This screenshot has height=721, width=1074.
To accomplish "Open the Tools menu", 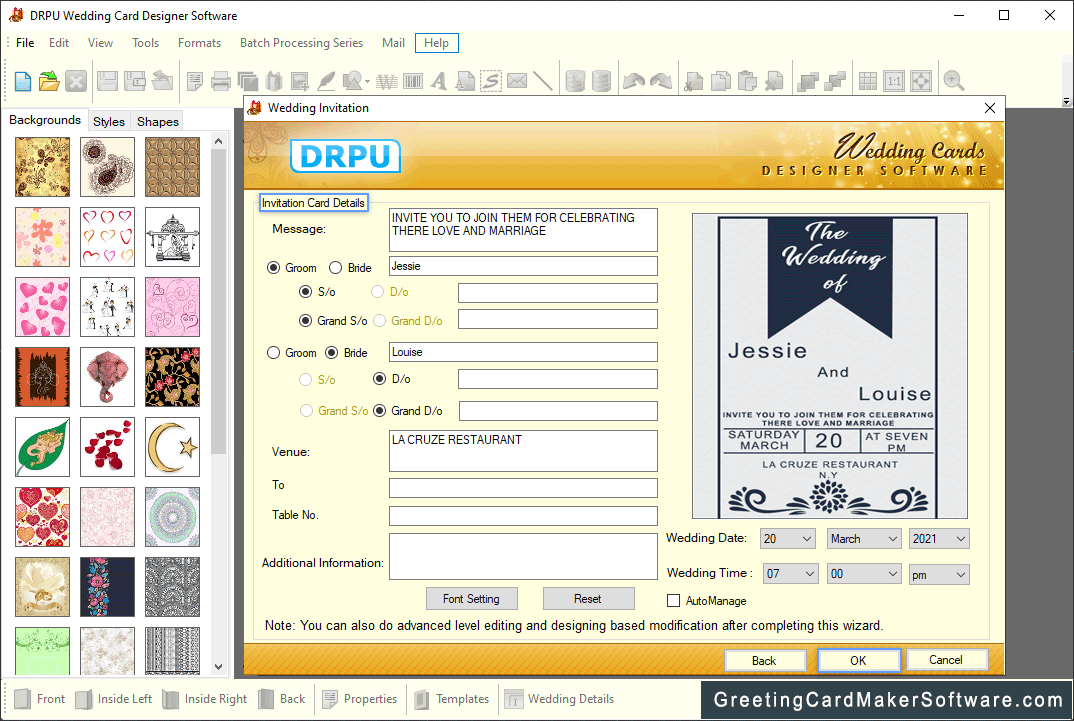I will pos(145,42).
